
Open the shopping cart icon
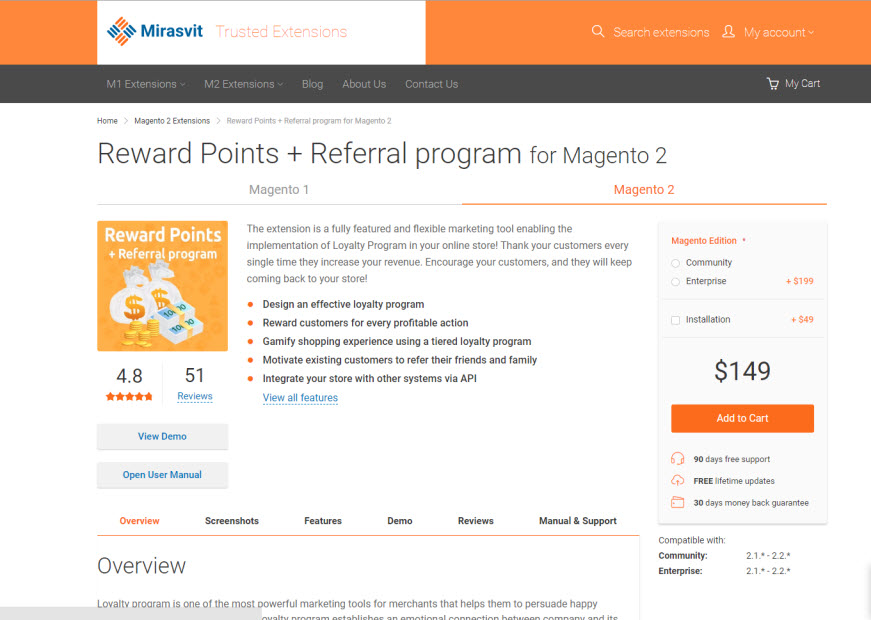coord(772,84)
